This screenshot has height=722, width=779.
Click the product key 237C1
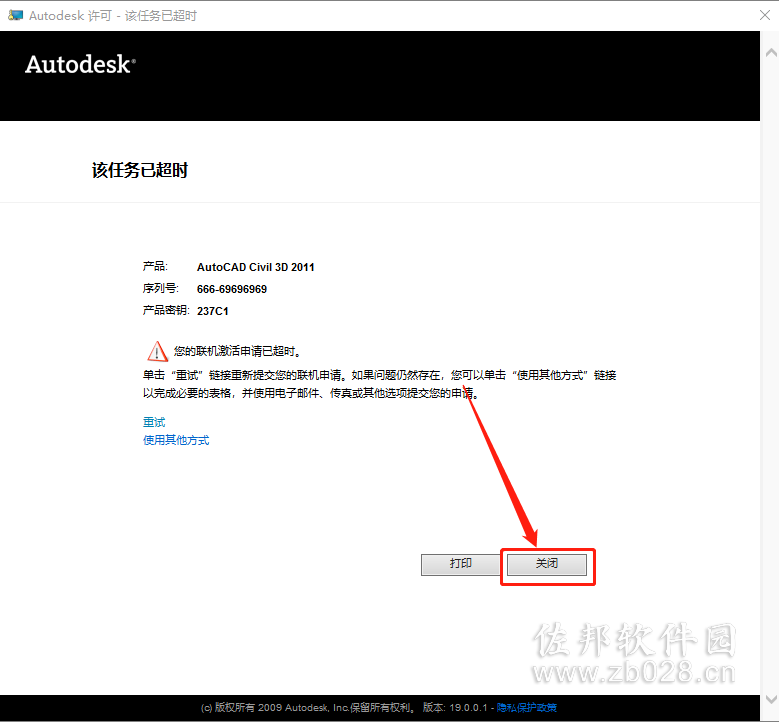(213, 311)
